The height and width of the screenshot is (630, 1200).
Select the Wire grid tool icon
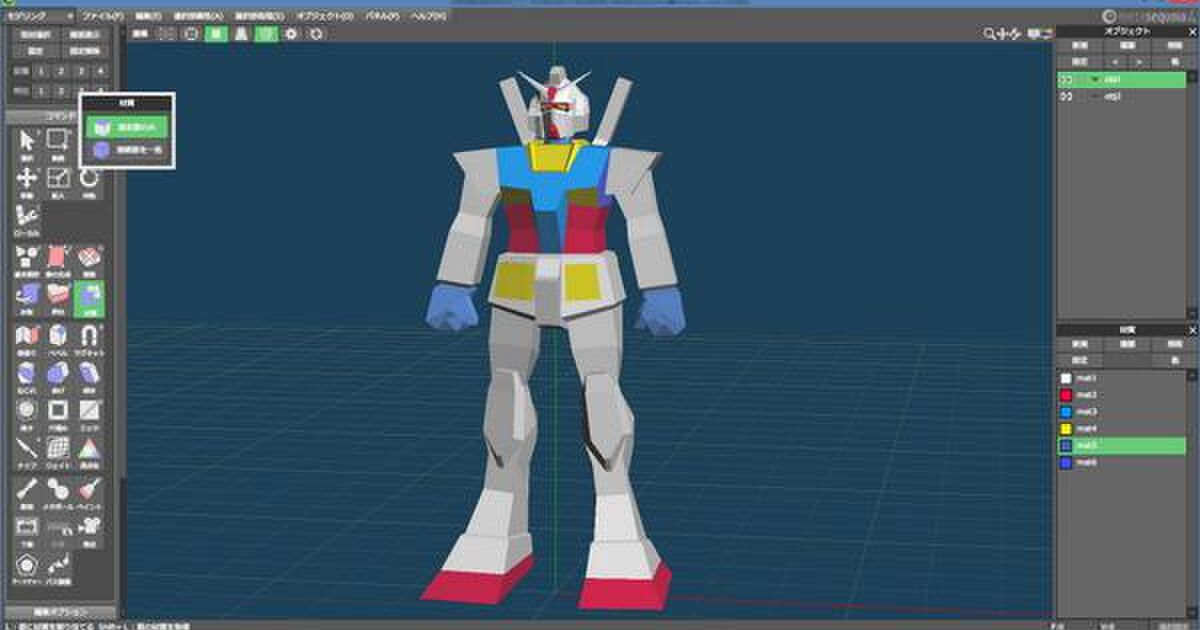(58, 453)
